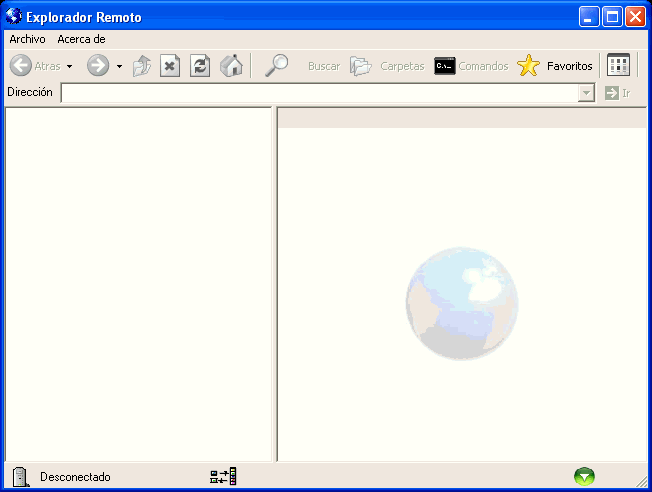Click the magnifying glass search icon

point(277,66)
